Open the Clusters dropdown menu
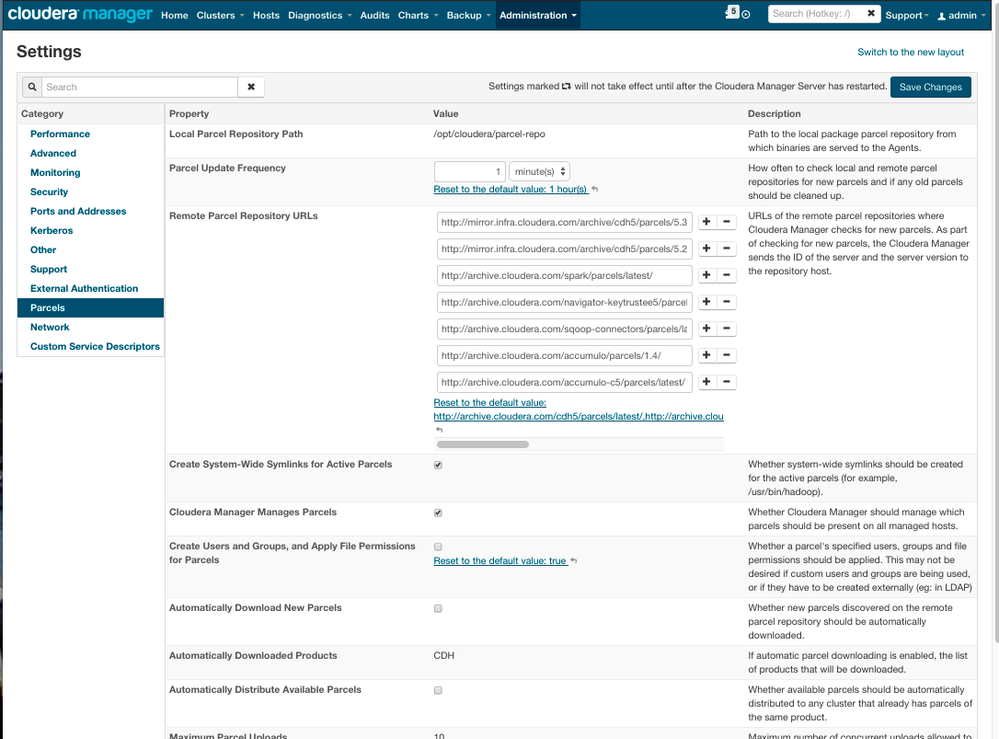 point(220,15)
